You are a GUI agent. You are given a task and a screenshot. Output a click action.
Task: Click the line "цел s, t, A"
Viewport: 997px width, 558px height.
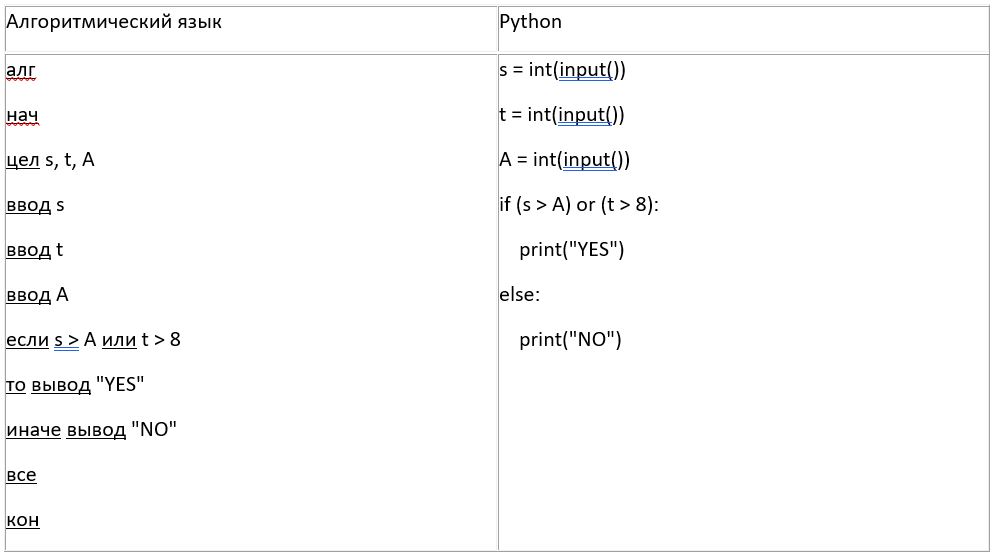point(50,160)
